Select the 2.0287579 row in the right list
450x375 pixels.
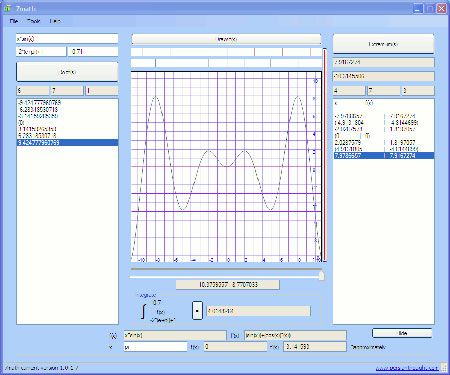pyautogui.click(x=384, y=142)
